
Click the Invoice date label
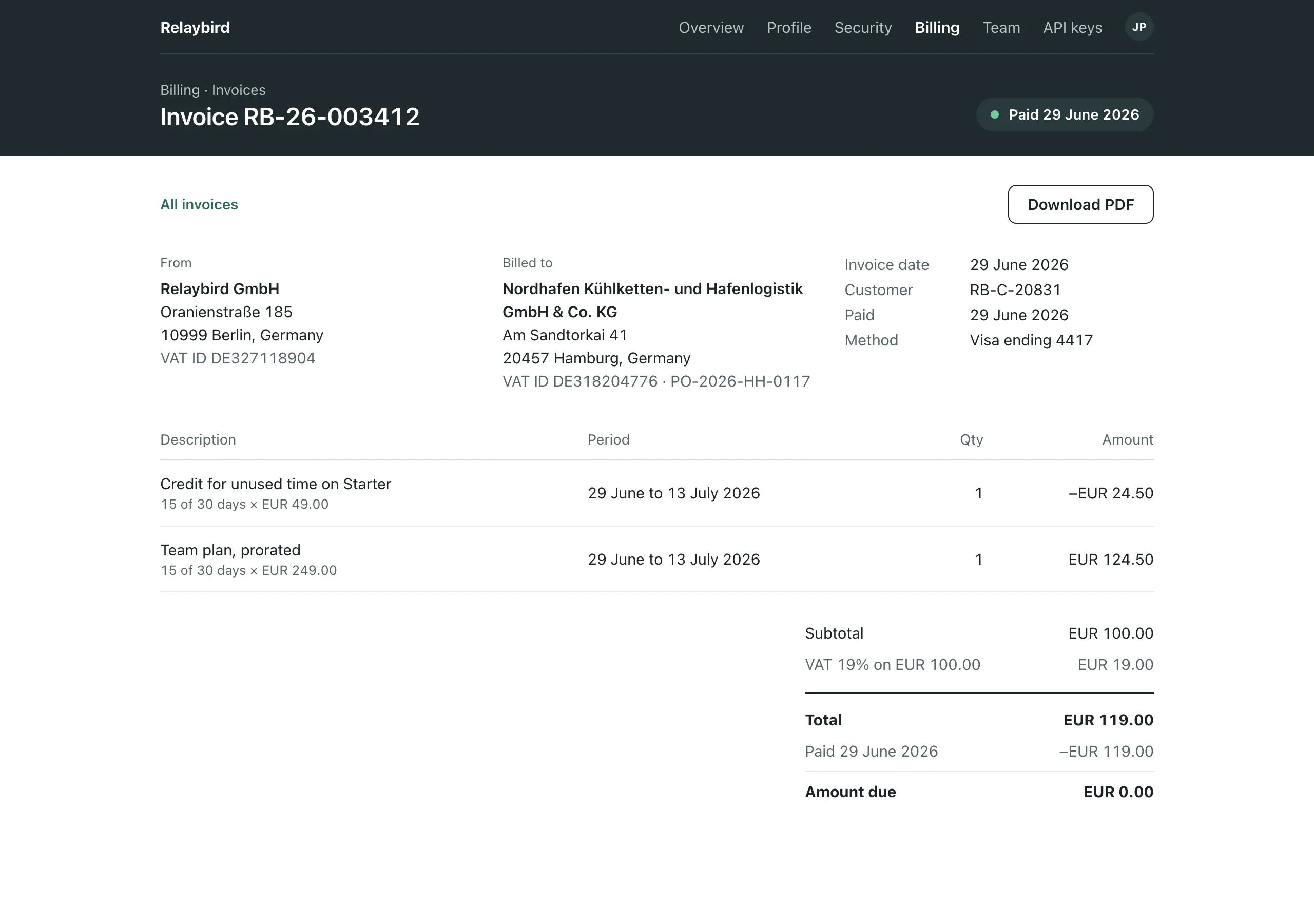tap(886, 264)
